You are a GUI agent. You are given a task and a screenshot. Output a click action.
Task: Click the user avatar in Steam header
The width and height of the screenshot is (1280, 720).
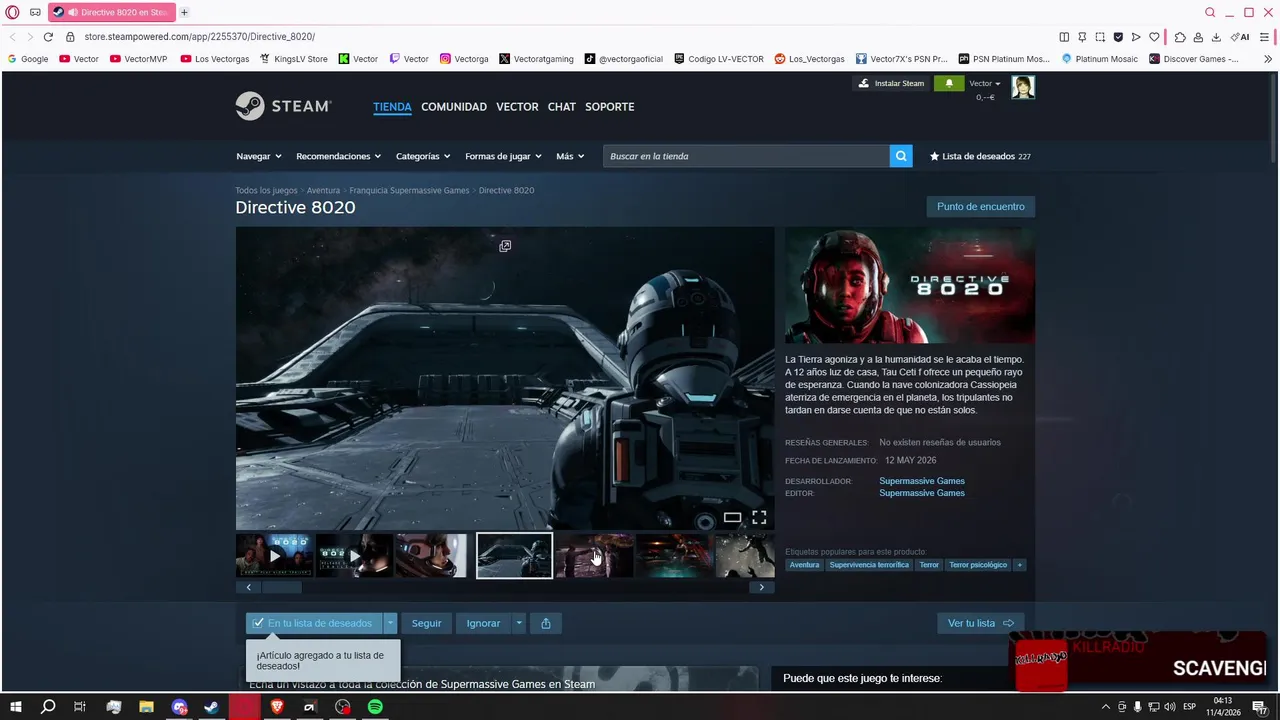(x=1022, y=87)
